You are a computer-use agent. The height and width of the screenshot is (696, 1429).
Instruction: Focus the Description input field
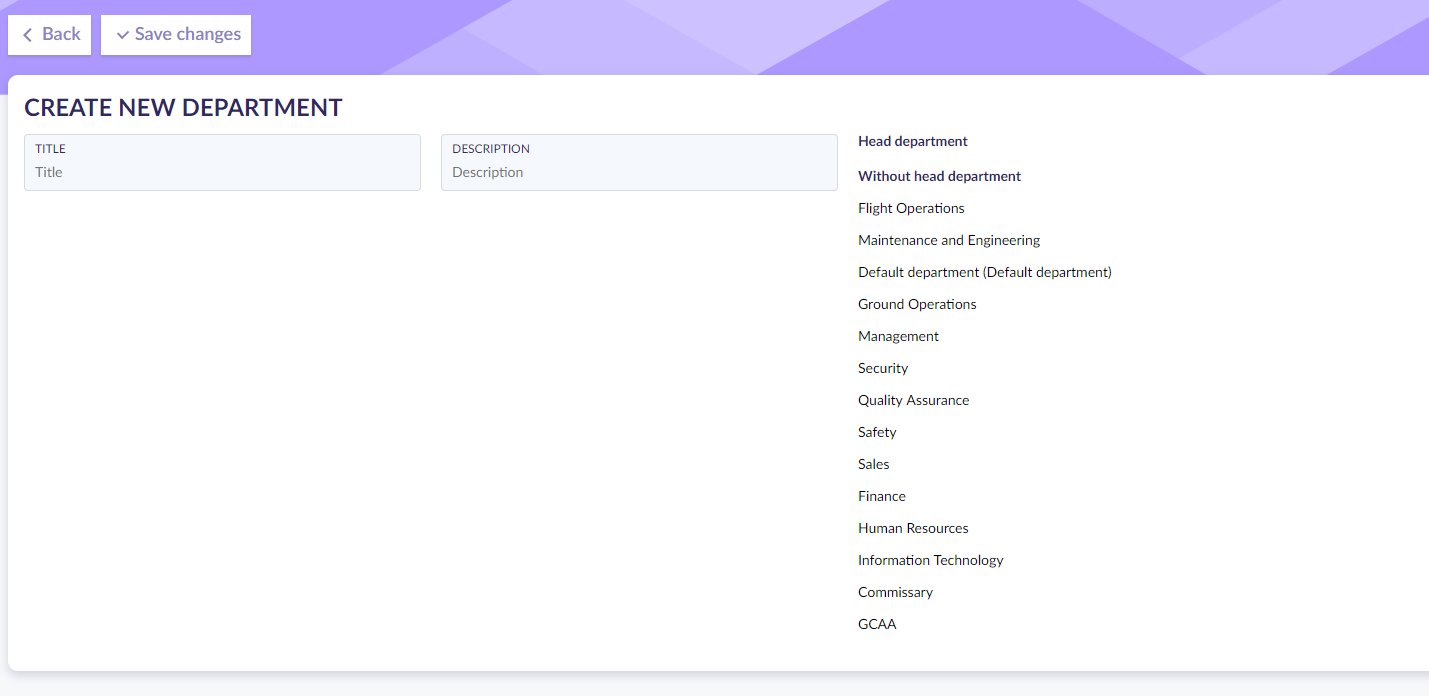(639, 172)
